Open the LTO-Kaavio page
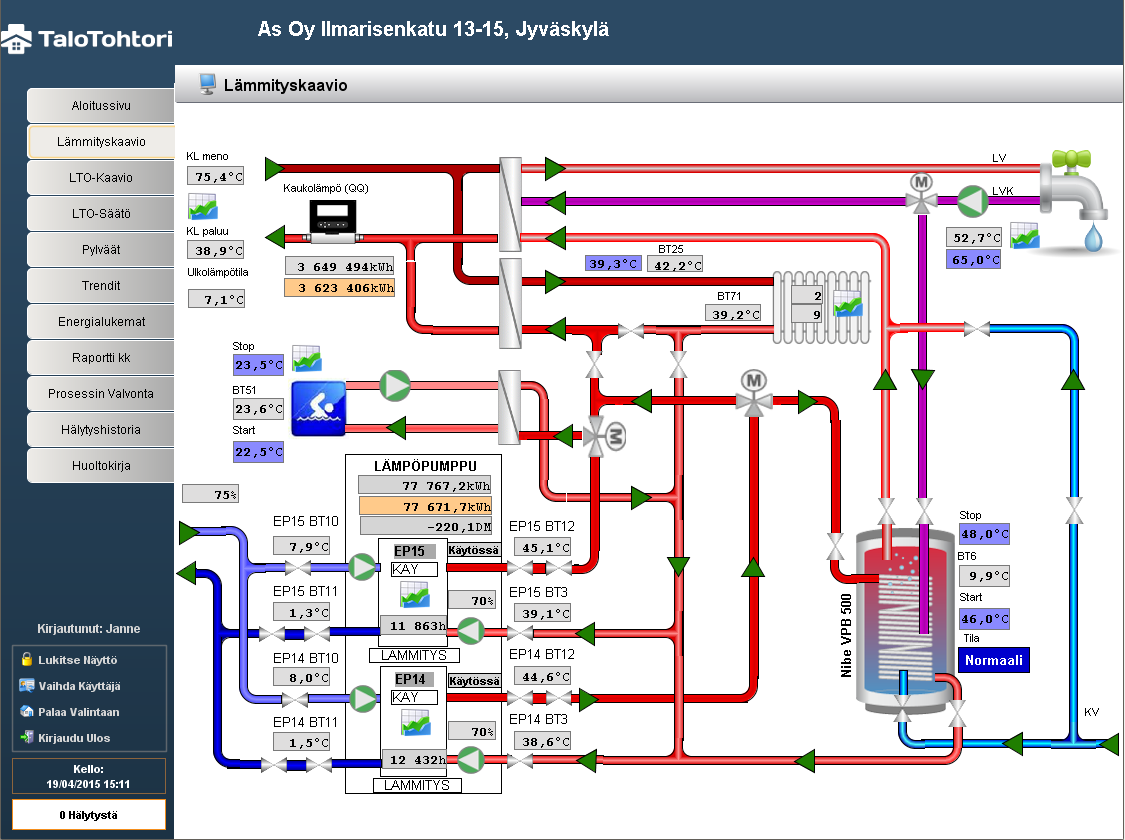The height and width of the screenshot is (840, 1125). [100, 177]
